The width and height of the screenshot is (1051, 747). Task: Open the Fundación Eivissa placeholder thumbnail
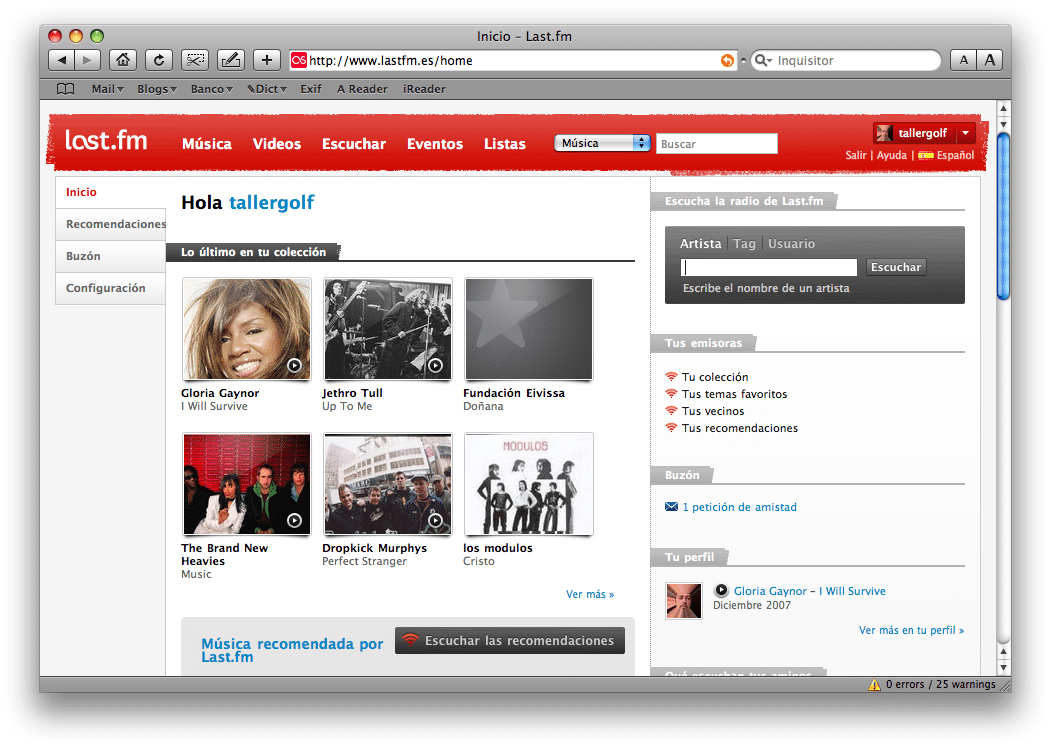click(x=529, y=329)
